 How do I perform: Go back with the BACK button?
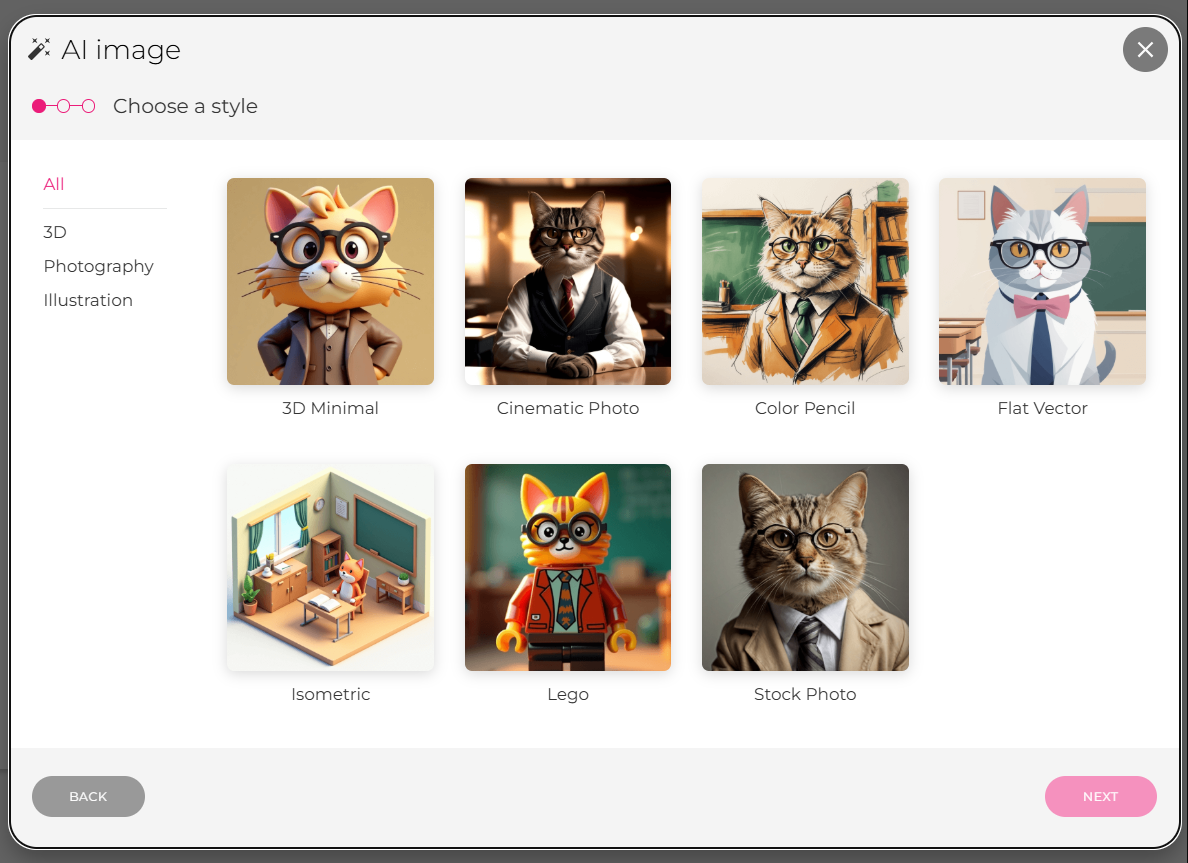[88, 796]
